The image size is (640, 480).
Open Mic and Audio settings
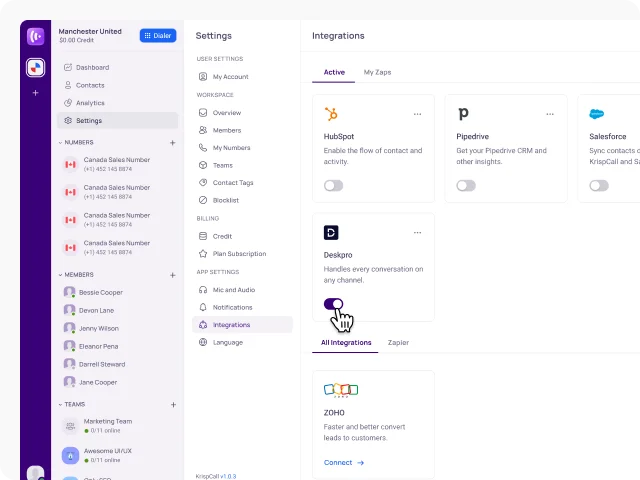point(227,290)
